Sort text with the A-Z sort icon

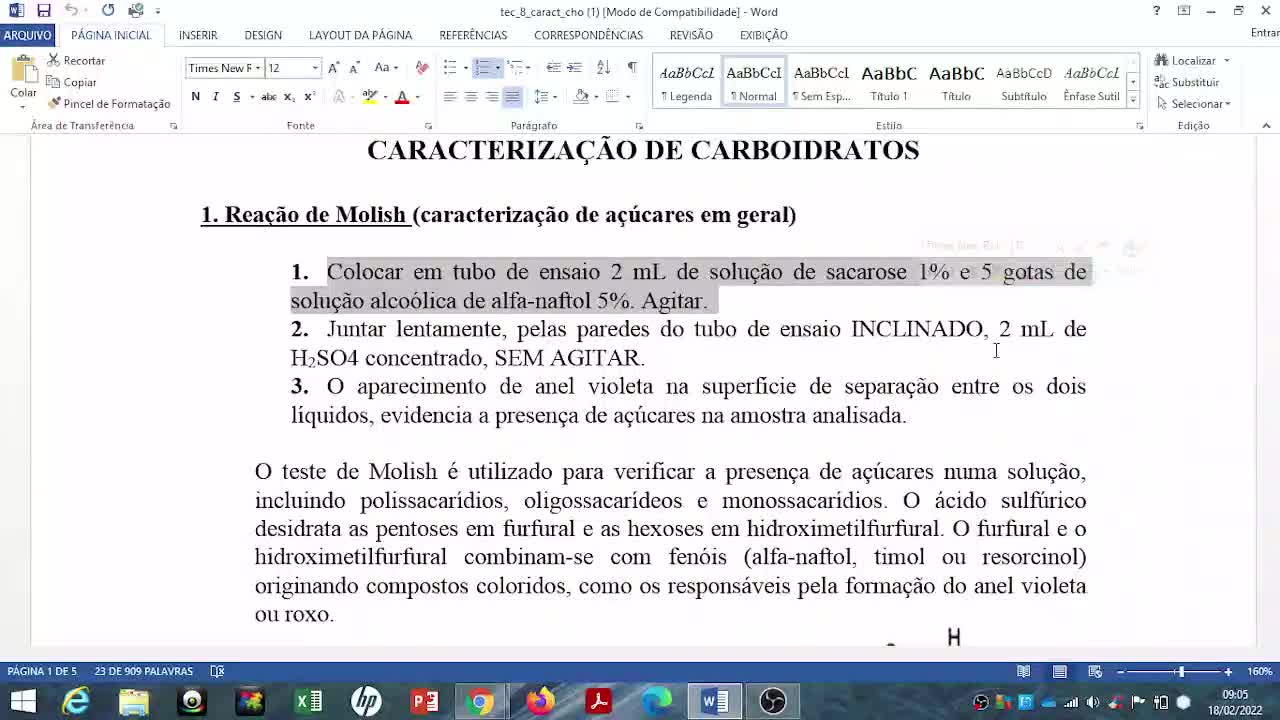pos(603,68)
